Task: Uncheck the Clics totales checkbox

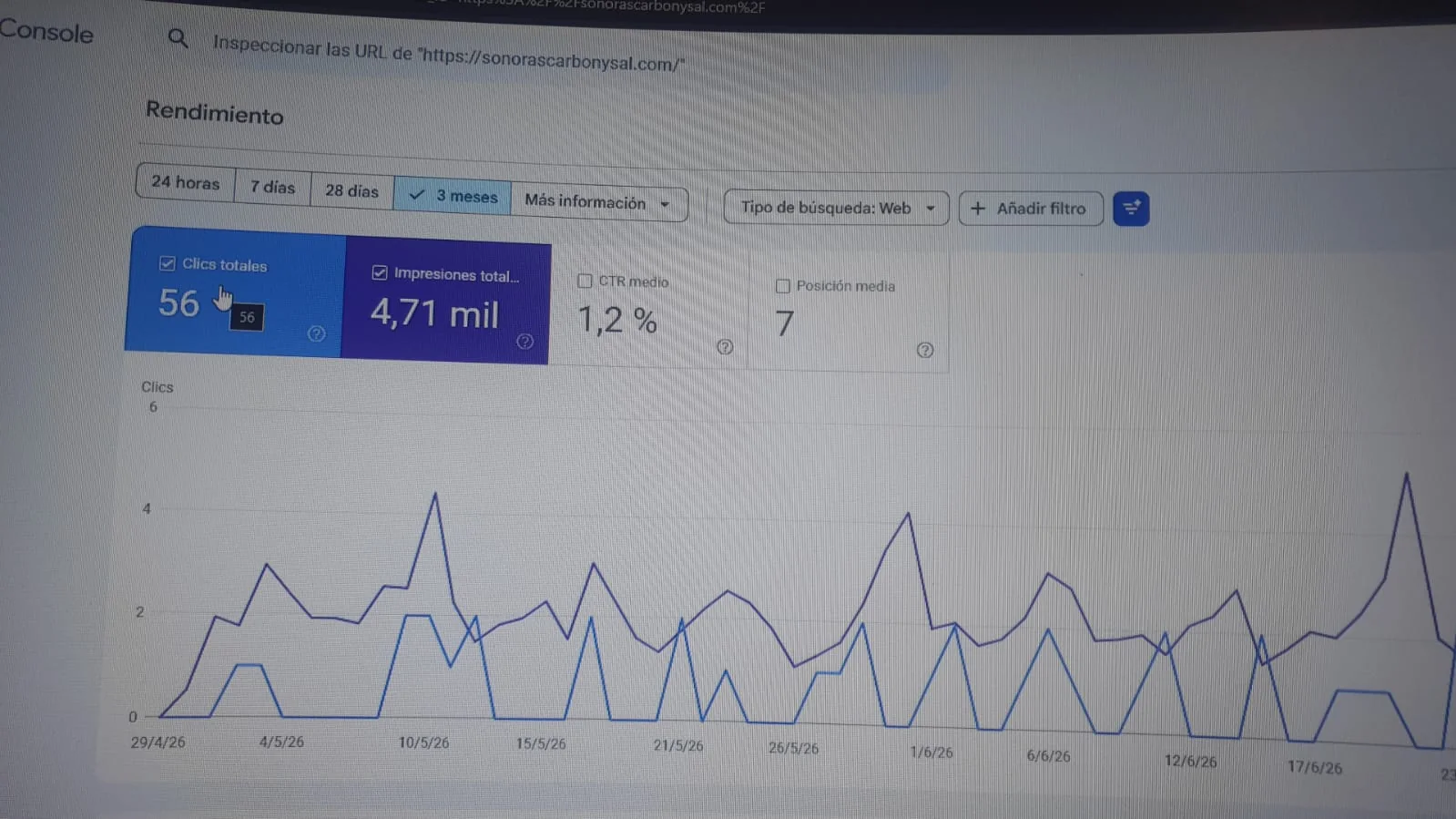Action: pos(167,263)
